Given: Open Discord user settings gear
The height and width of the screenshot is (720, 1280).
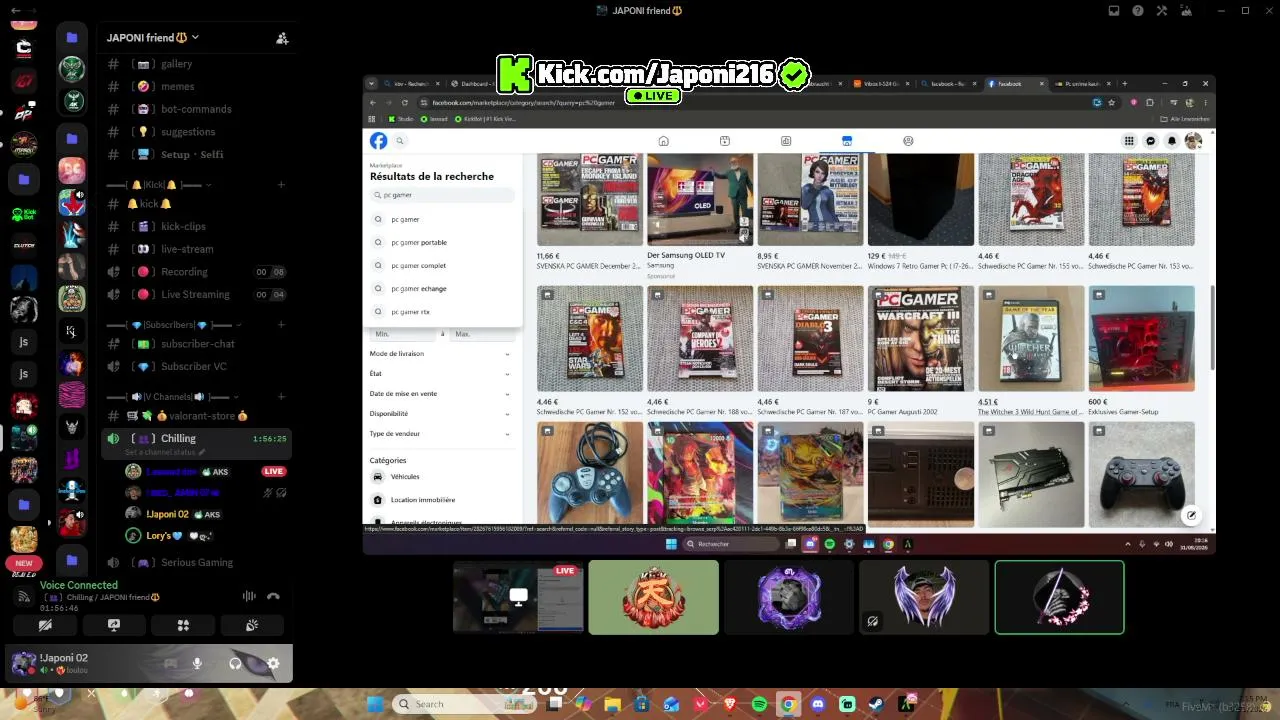Looking at the screenshot, I should point(273,663).
